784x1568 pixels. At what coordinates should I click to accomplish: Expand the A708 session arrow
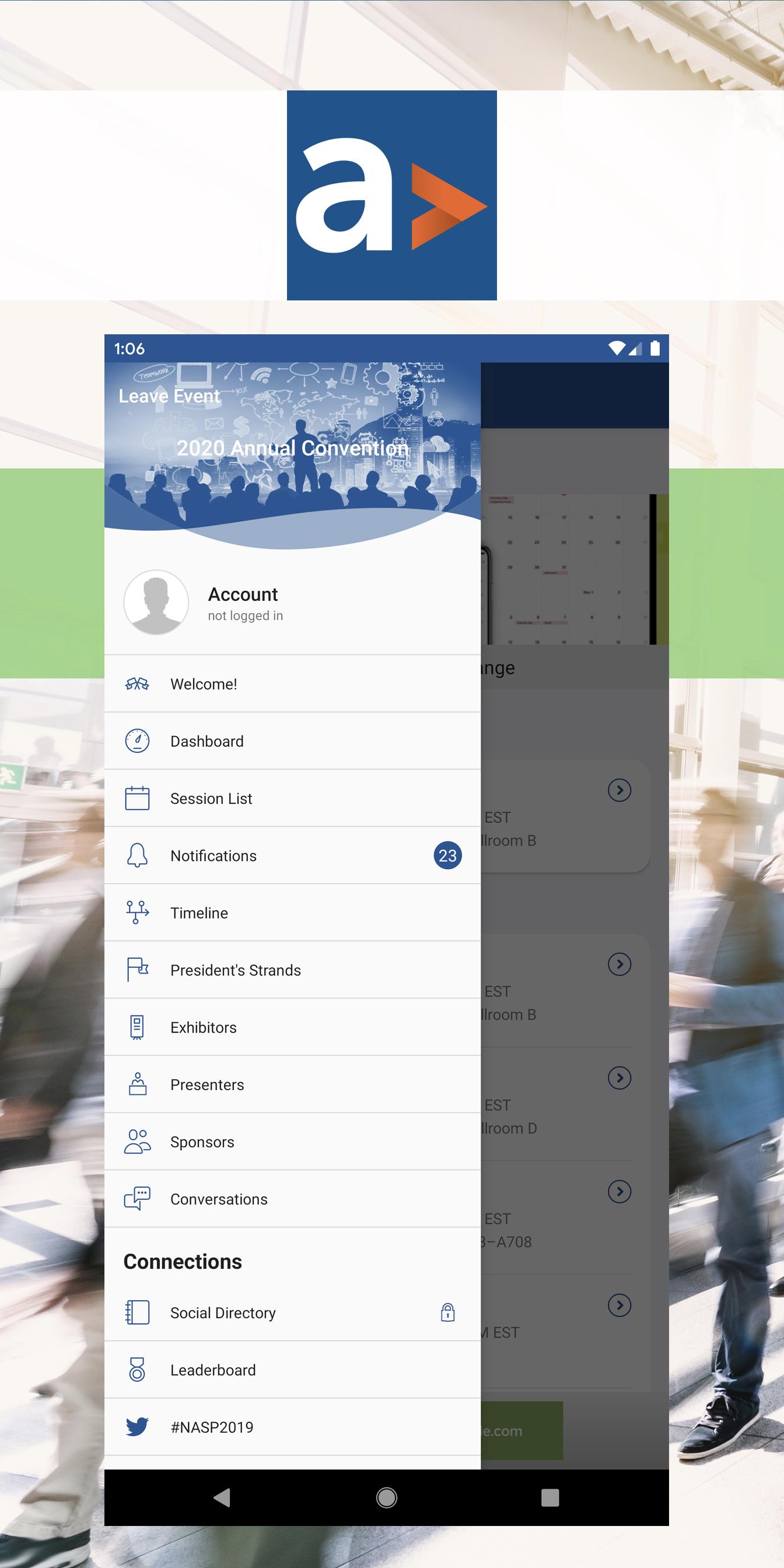coord(619,1192)
